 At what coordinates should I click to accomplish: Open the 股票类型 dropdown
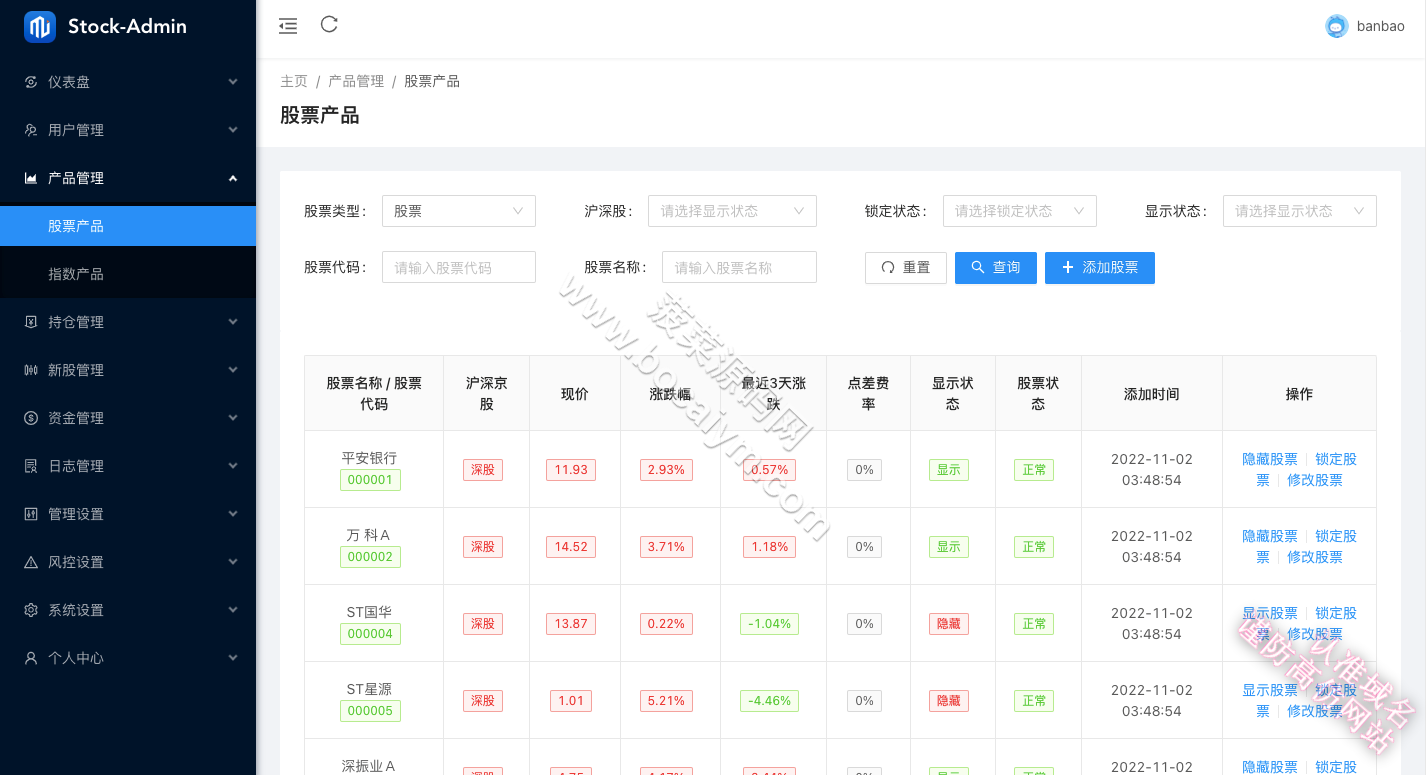tap(459, 211)
